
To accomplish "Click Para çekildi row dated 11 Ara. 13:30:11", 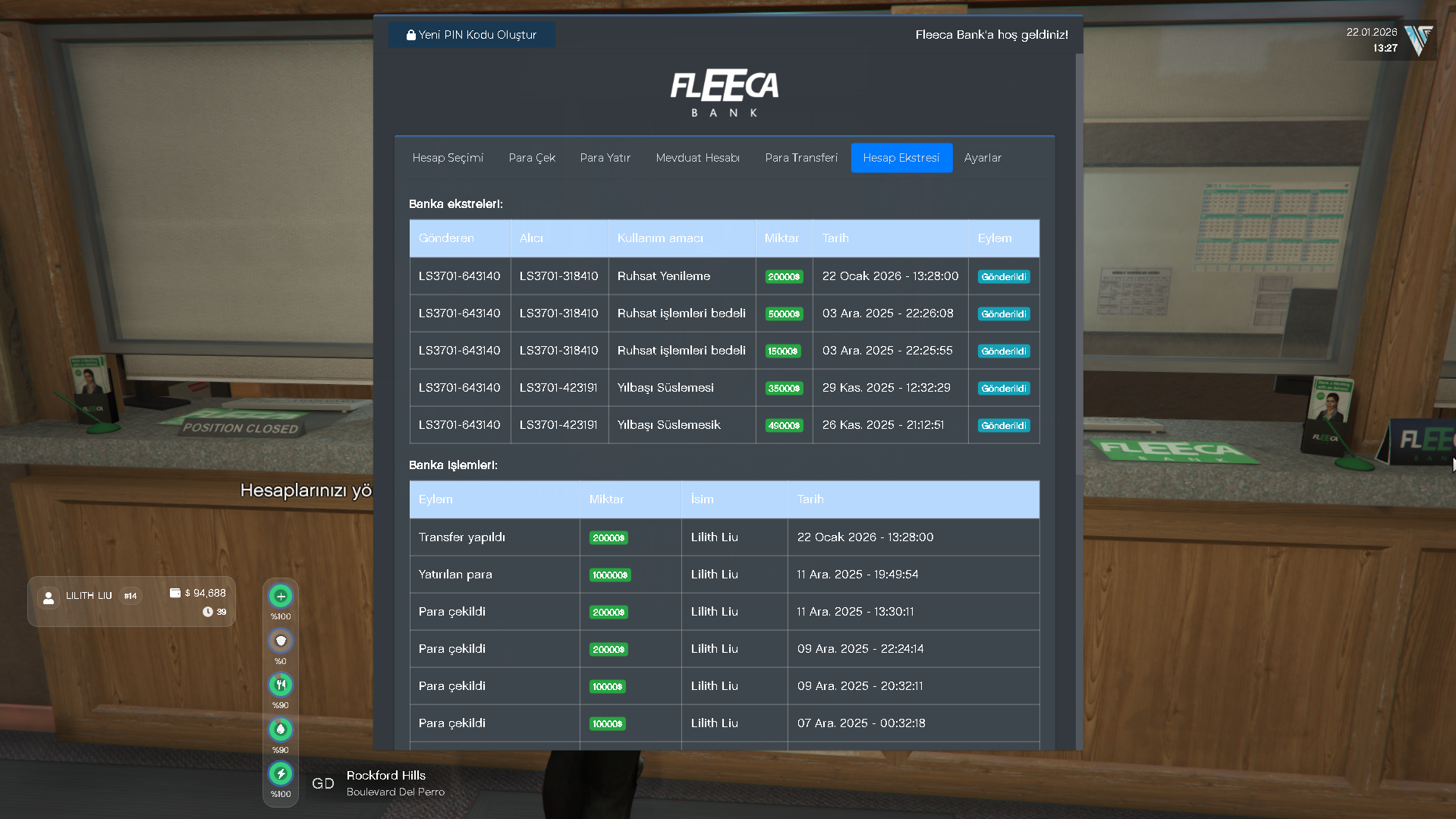I will coord(725,612).
